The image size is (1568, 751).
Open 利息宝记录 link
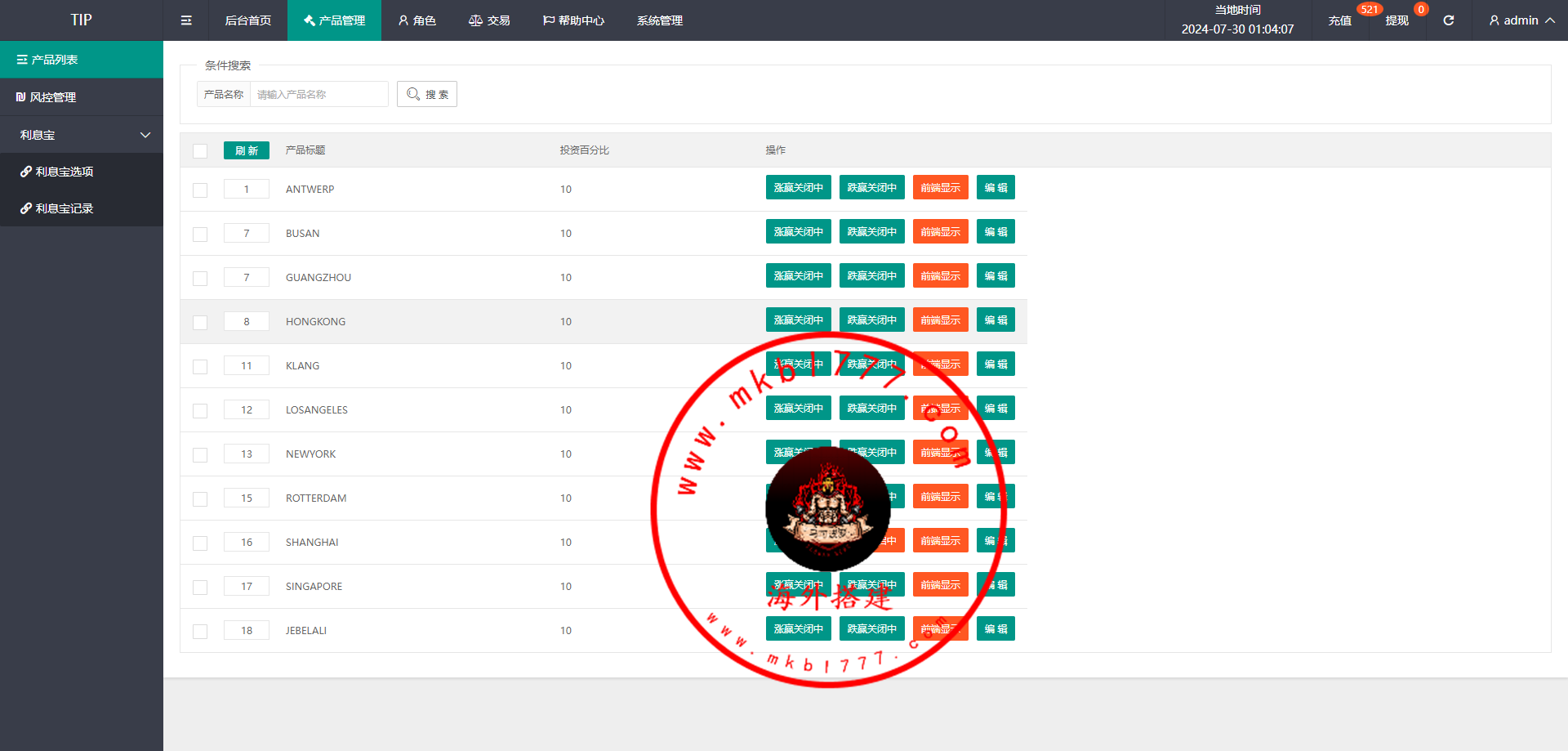(82, 208)
